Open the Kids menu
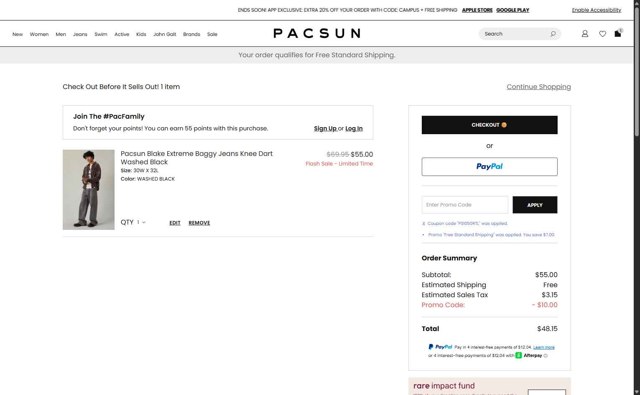 (x=141, y=34)
